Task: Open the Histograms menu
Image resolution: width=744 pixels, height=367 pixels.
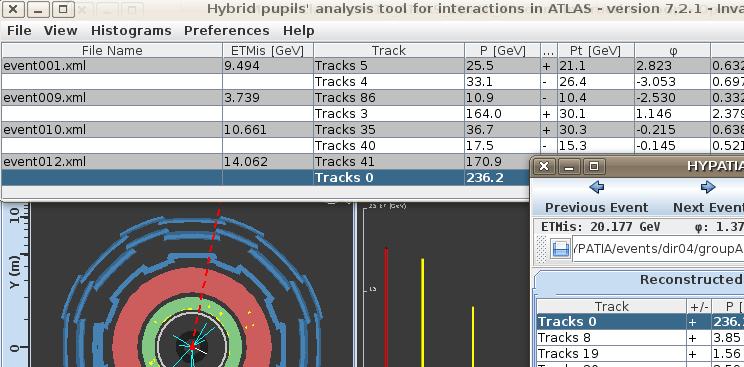Action: coord(131,31)
